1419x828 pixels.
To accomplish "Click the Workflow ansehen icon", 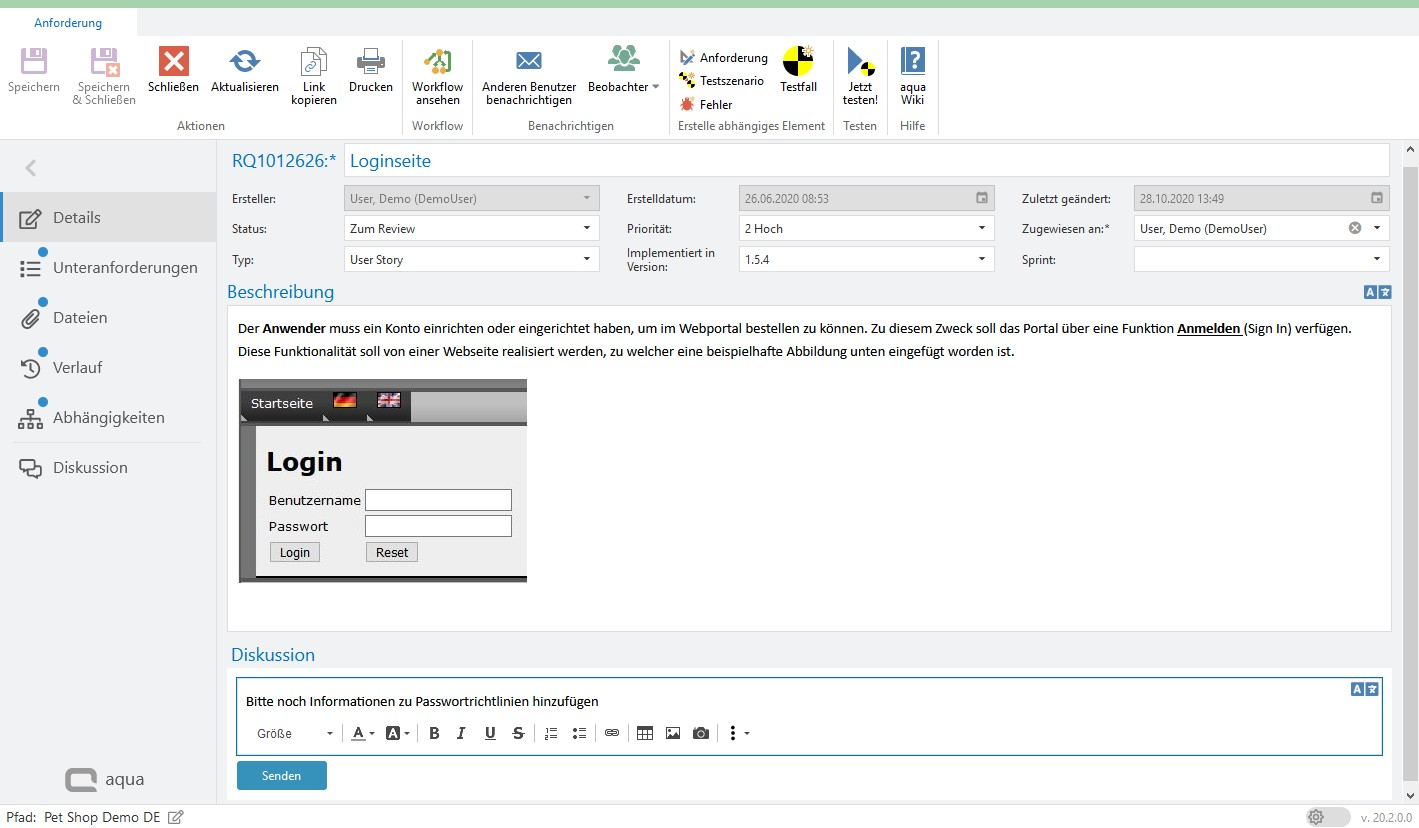I will [437, 62].
